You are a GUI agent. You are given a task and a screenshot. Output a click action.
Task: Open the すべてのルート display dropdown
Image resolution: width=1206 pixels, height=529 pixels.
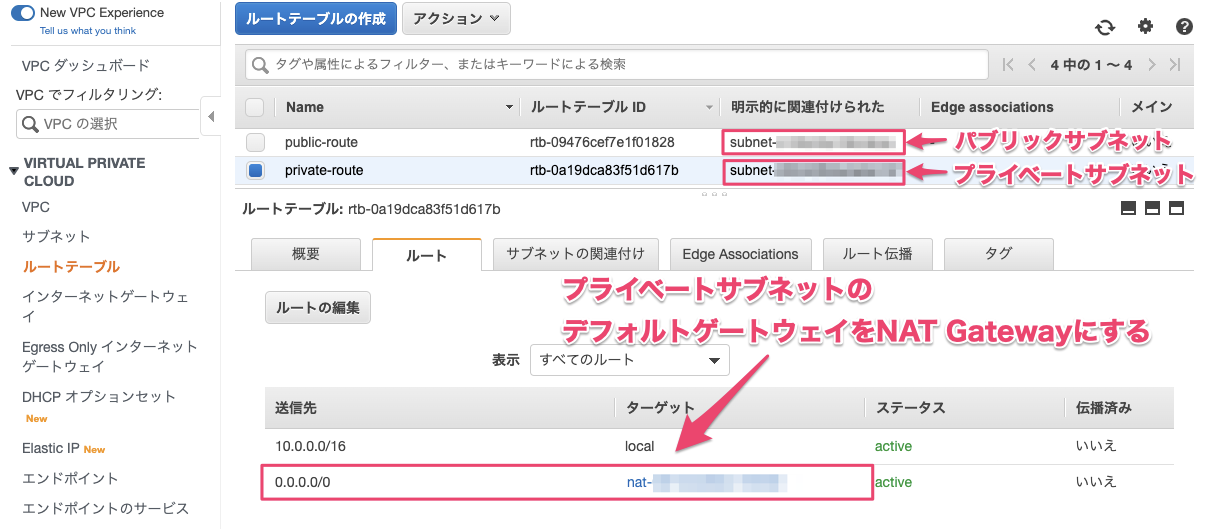pos(629,360)
